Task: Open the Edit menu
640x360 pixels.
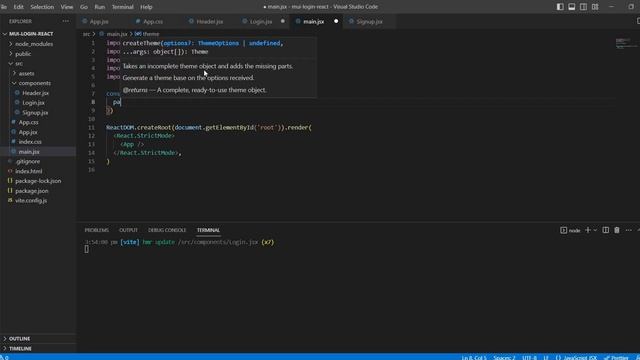Action: point(18,7)
